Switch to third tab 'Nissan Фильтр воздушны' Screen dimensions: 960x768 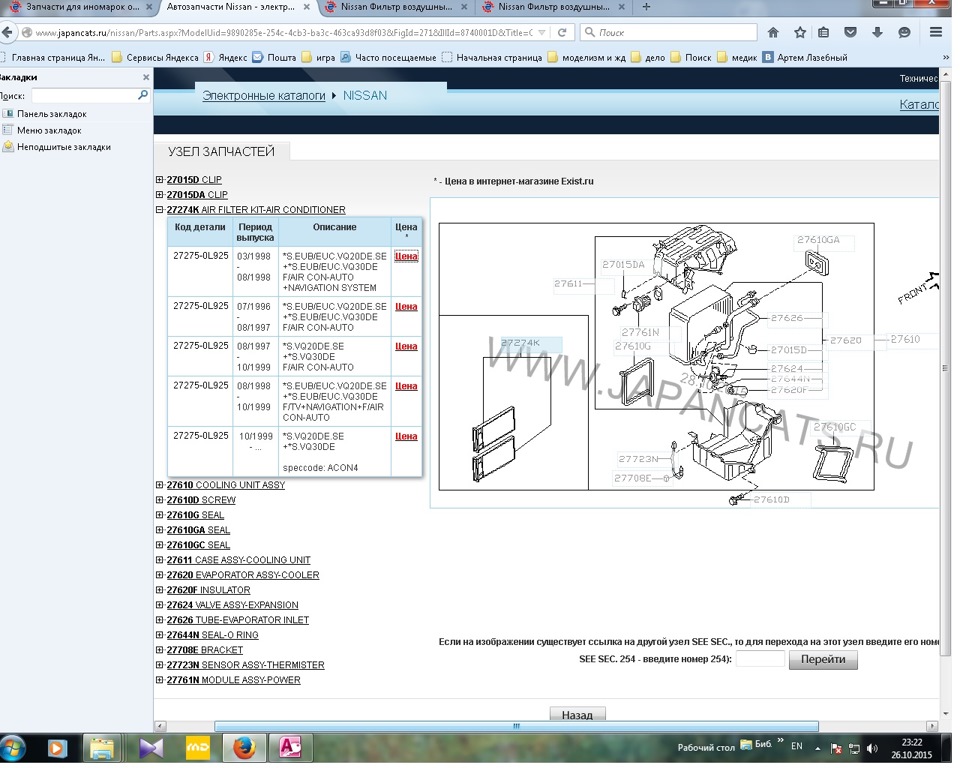pyautogui.click(x=396, y=7)
